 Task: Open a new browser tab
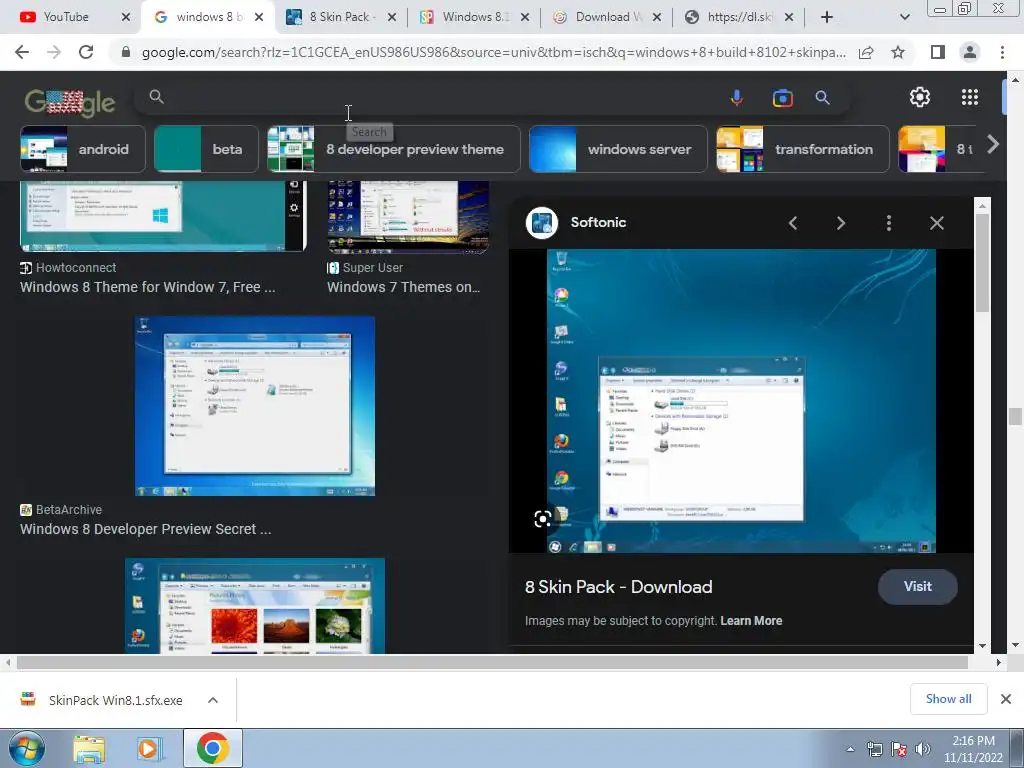coord(827,17)
